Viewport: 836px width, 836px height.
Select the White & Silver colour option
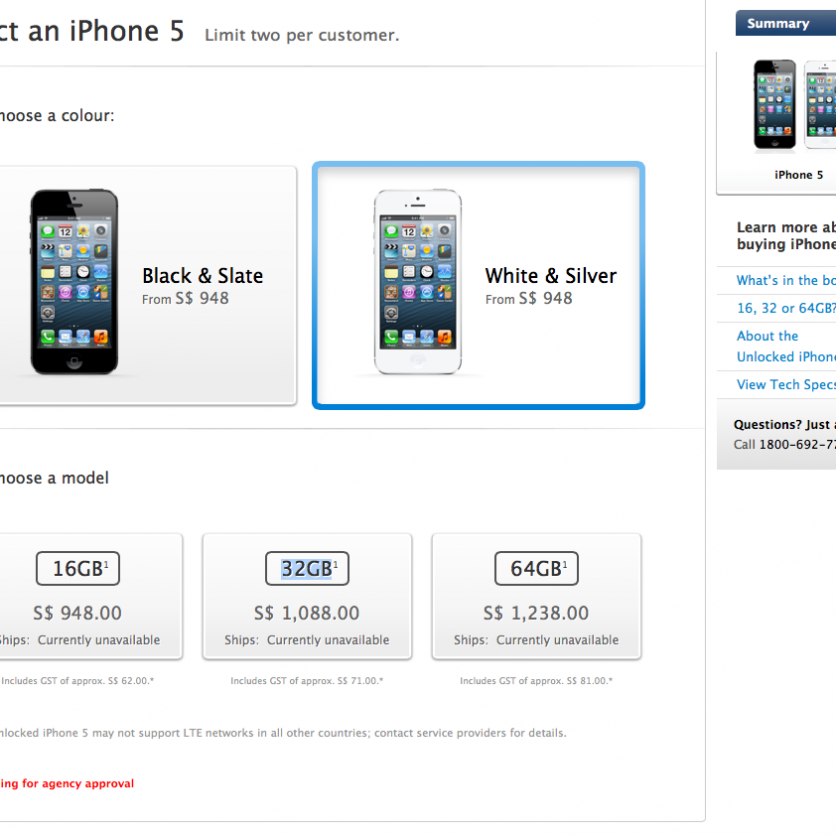tap(478, 285)
